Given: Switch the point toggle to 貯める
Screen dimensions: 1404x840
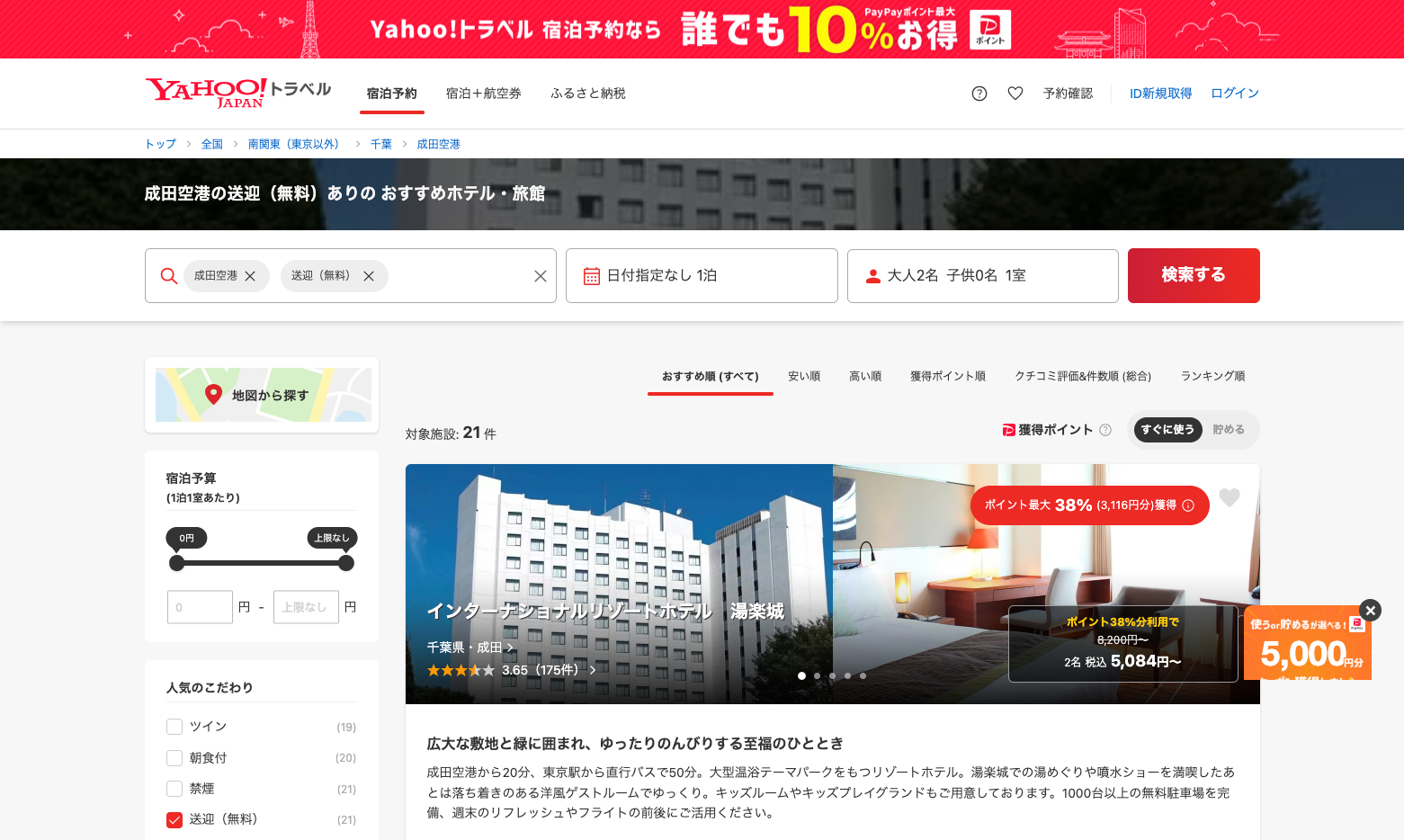Looking at the screenshot, I should coord(1228,430).
